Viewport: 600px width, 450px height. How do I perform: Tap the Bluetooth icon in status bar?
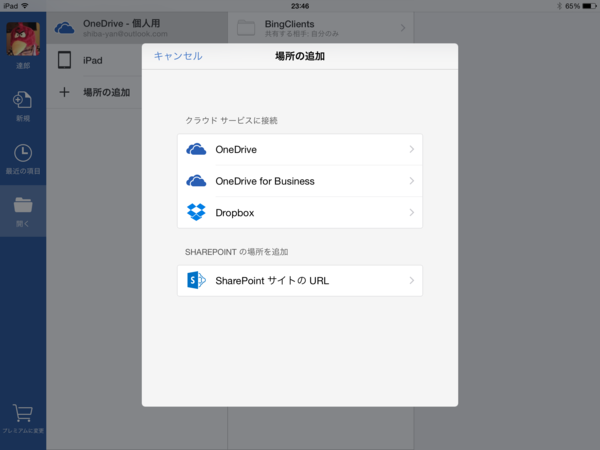click(559, 6)
